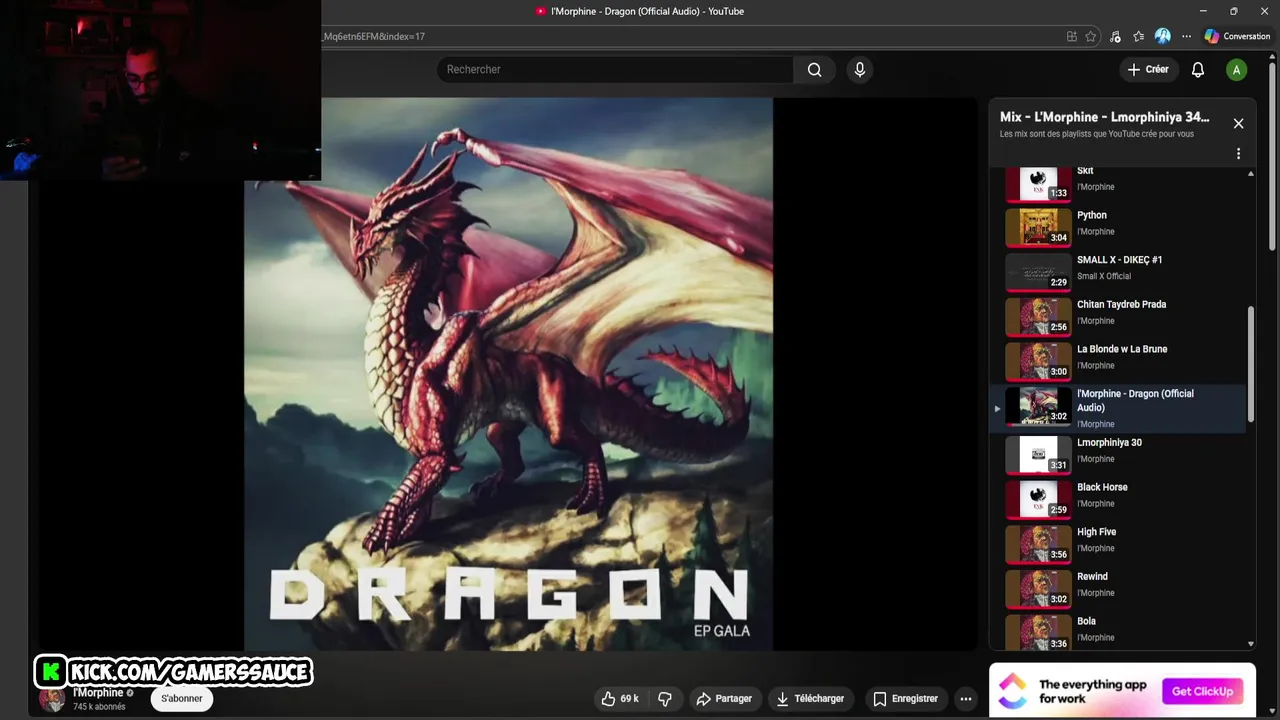Screen dimensions: 1280x720
Task: Open YouTube notifications bell
Action: pos(1197,70)
